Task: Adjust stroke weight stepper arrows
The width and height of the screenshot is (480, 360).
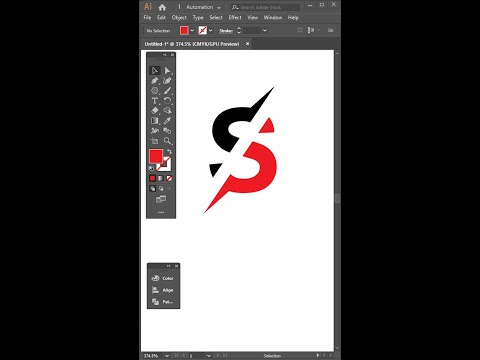Action: (x=239, y=30)
